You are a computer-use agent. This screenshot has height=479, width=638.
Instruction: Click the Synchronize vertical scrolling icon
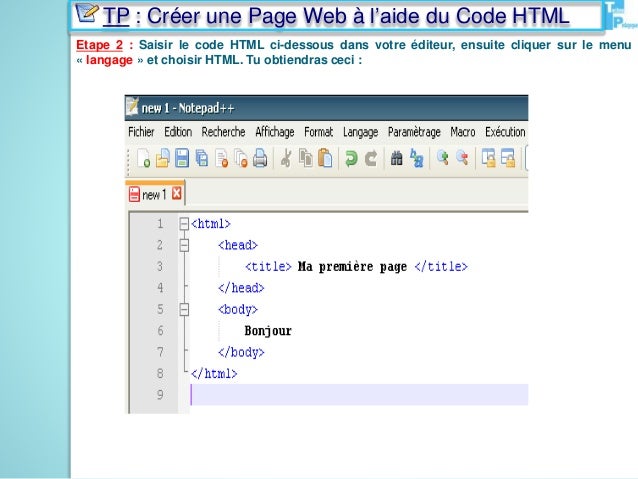click(488, 158)
